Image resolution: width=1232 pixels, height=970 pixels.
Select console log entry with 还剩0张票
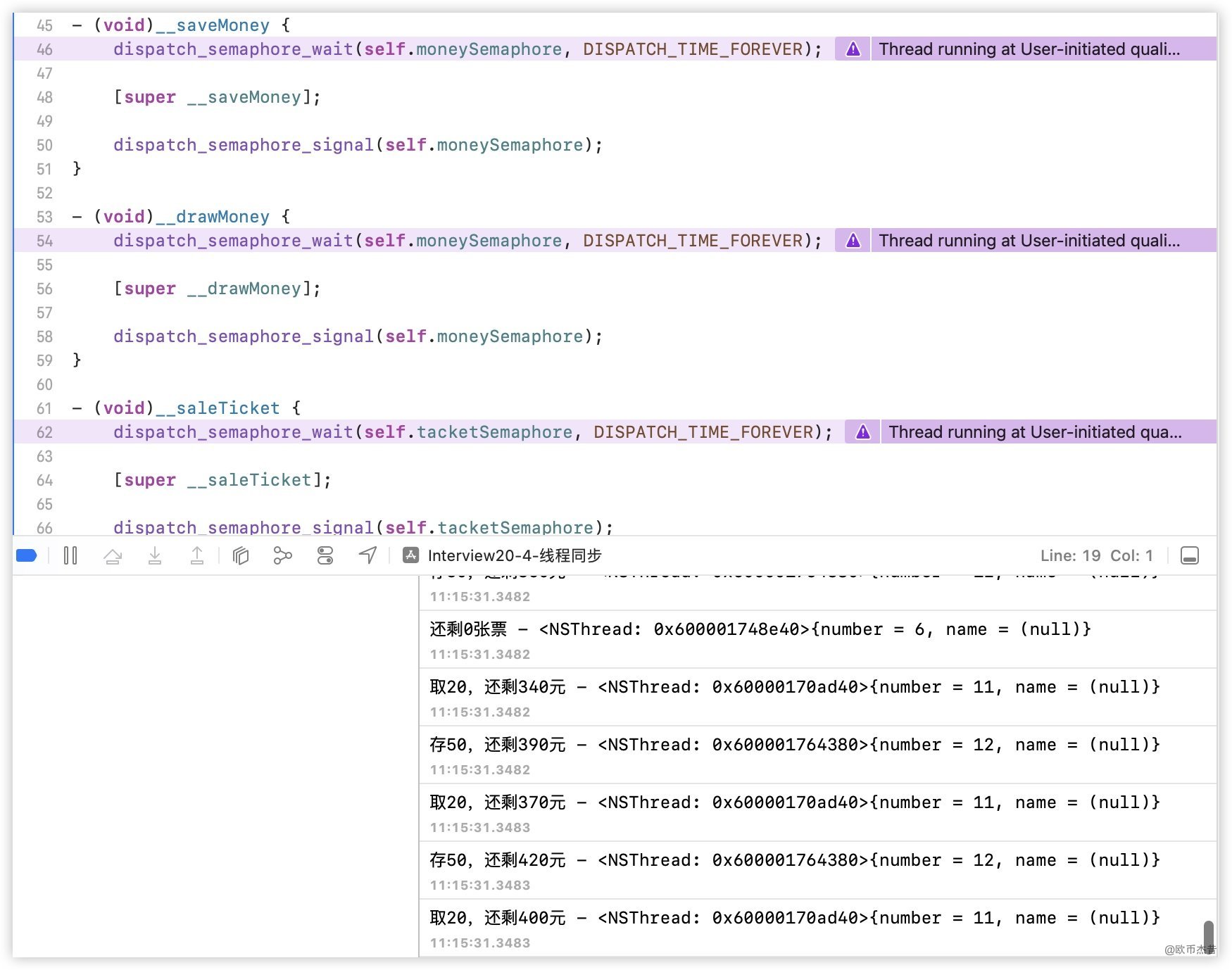click(760, 629)
